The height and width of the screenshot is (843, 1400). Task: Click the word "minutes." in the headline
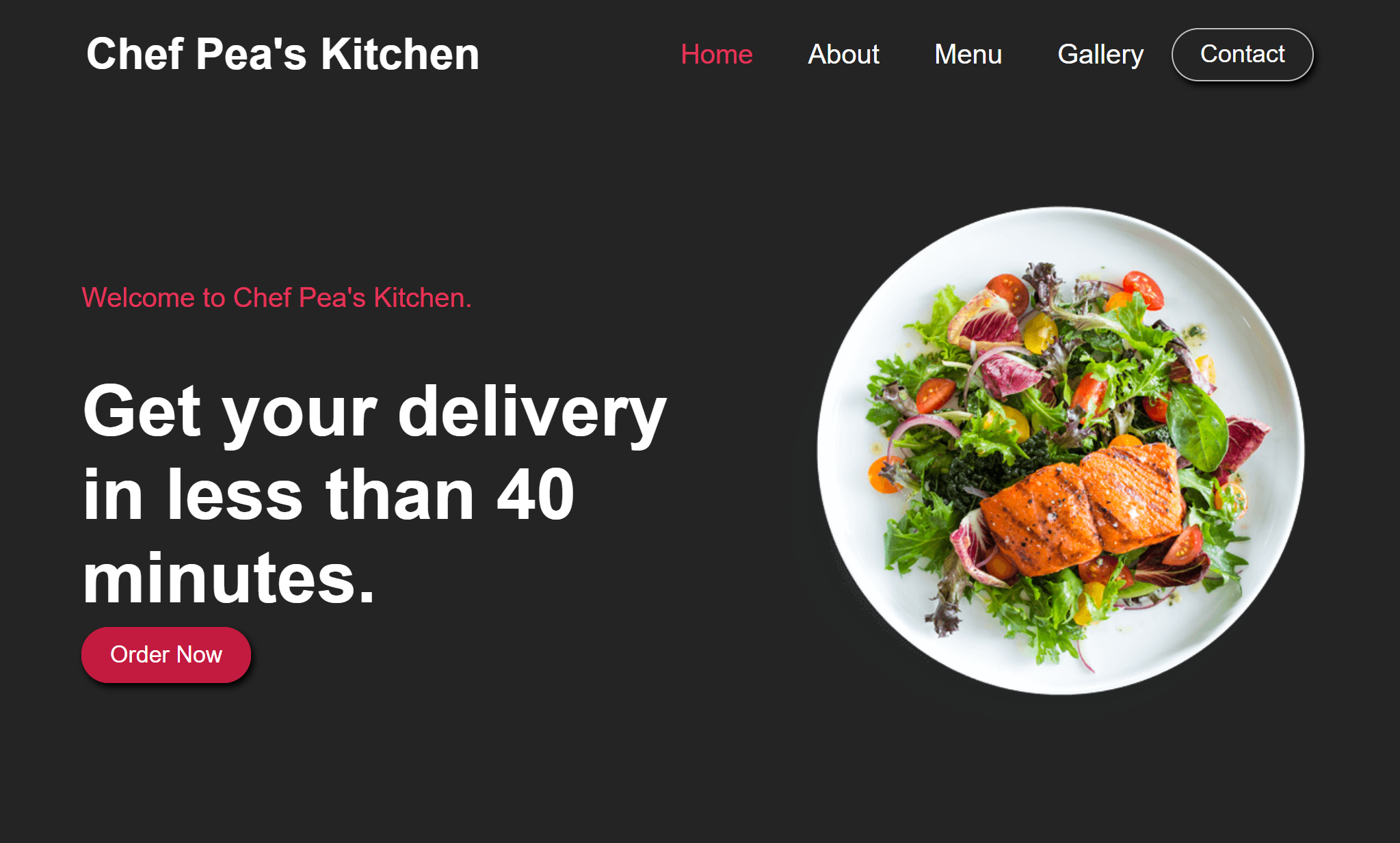229,578
